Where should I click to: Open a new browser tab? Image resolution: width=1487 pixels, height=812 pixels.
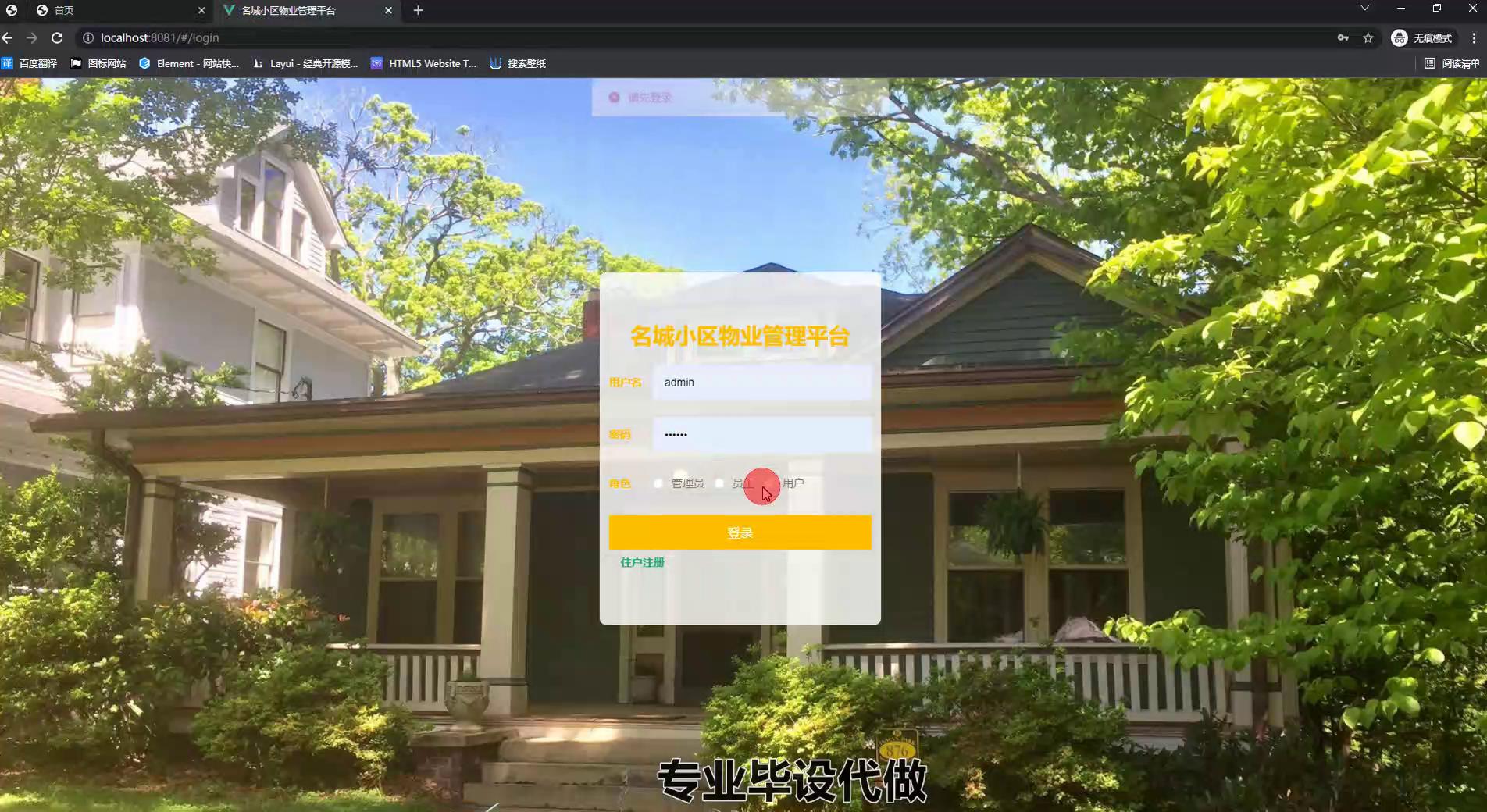(x=418, y=10)
